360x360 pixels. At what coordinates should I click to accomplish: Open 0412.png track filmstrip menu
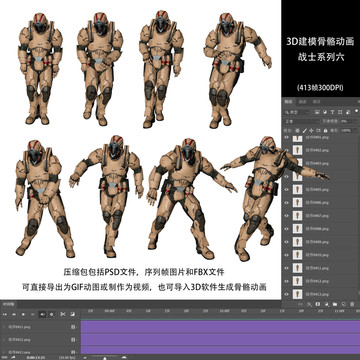(73, 340)
